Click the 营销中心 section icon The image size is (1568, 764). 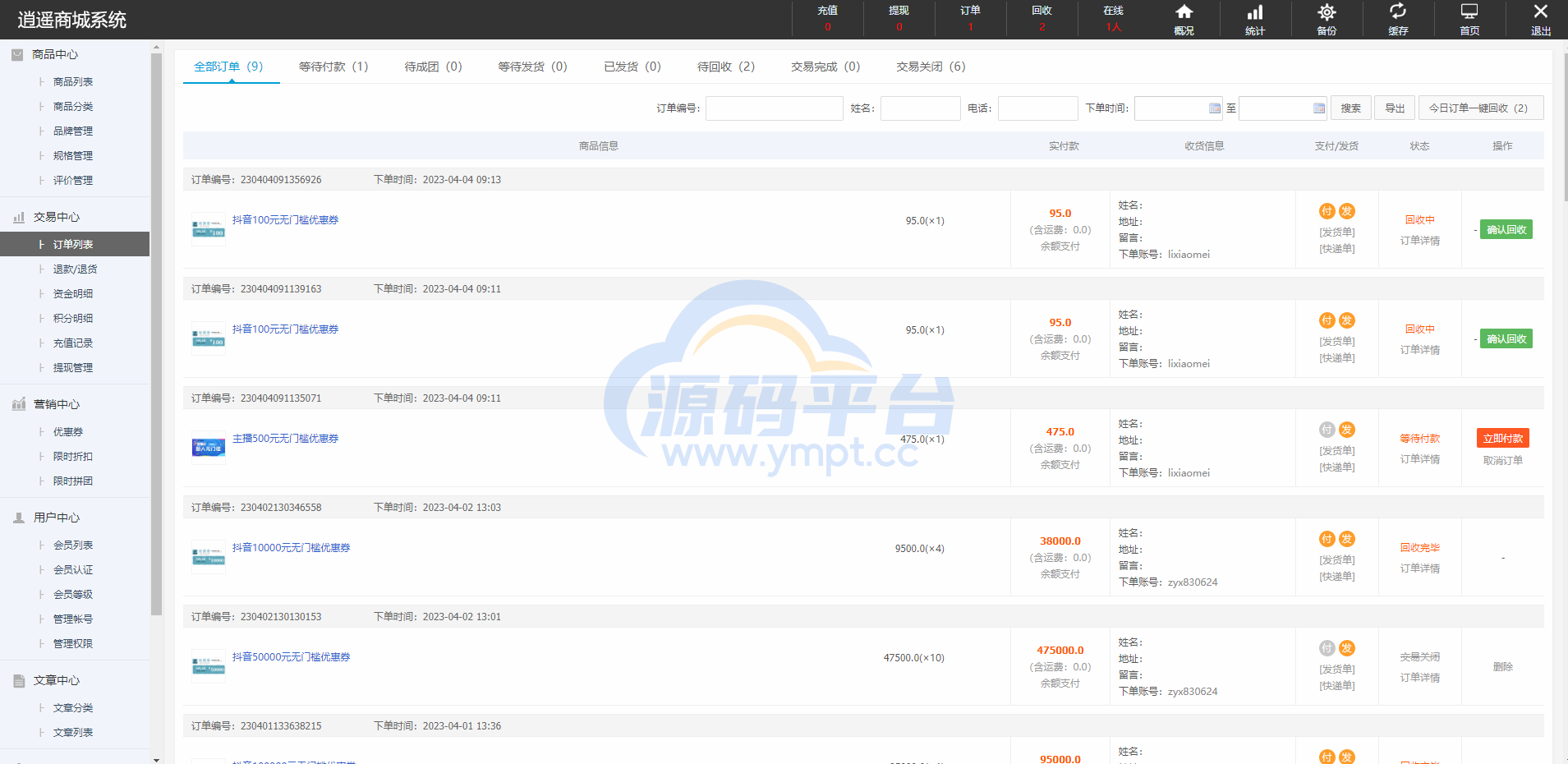coord(19,404)
